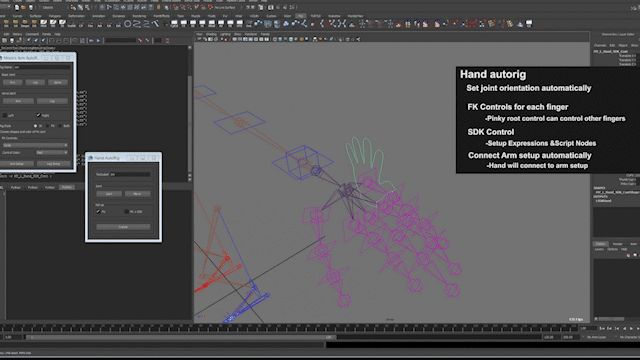Open the Control Color dropdown

click(52, 153)
